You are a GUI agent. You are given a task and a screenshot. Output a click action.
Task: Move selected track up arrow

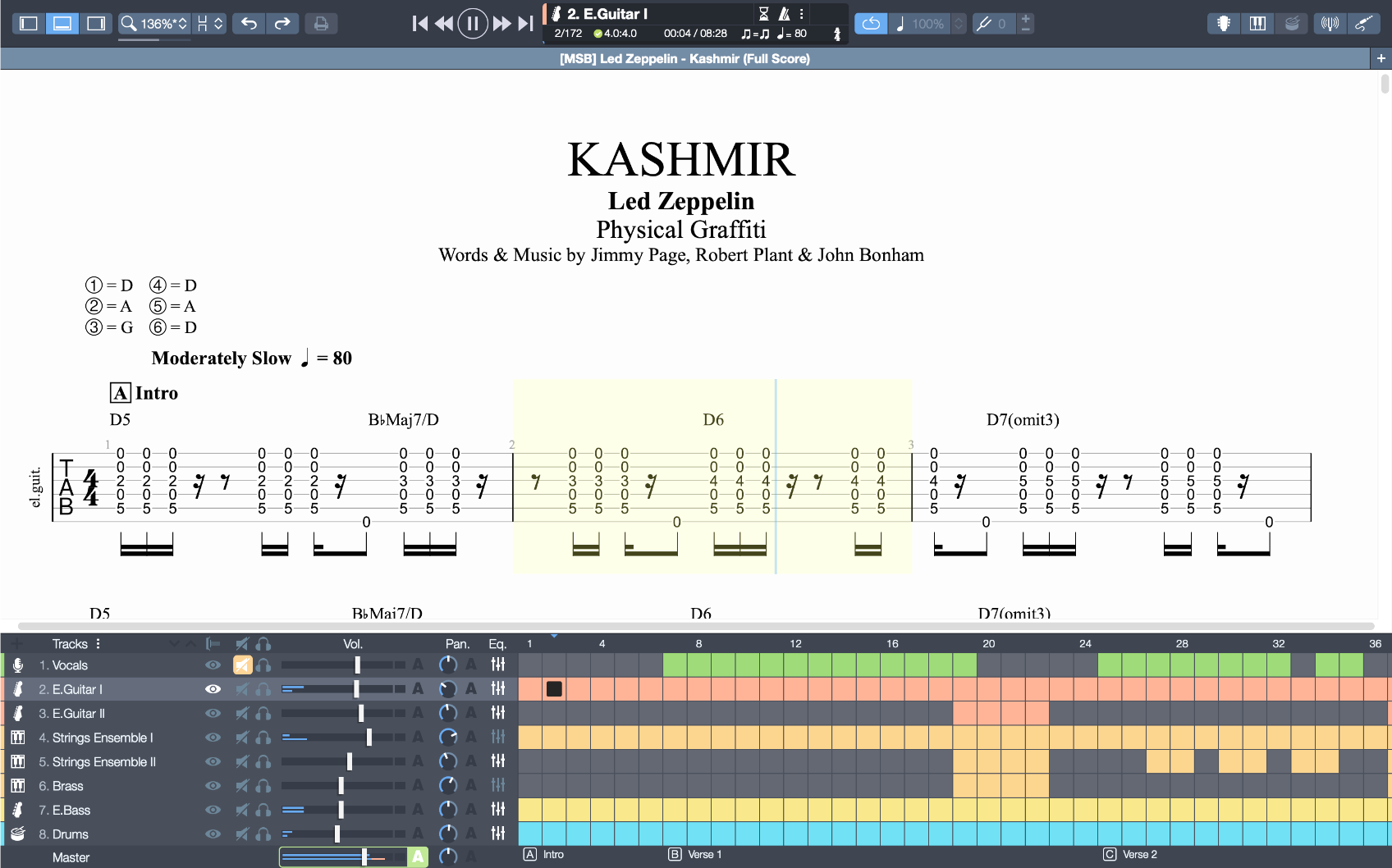click(190, 643)
